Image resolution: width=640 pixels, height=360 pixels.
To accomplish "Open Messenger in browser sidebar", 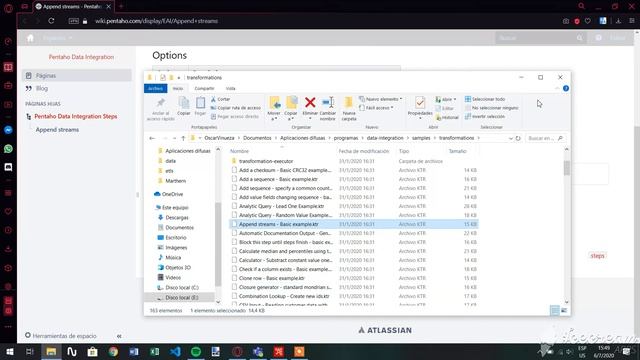I will [x=8, y=130].
